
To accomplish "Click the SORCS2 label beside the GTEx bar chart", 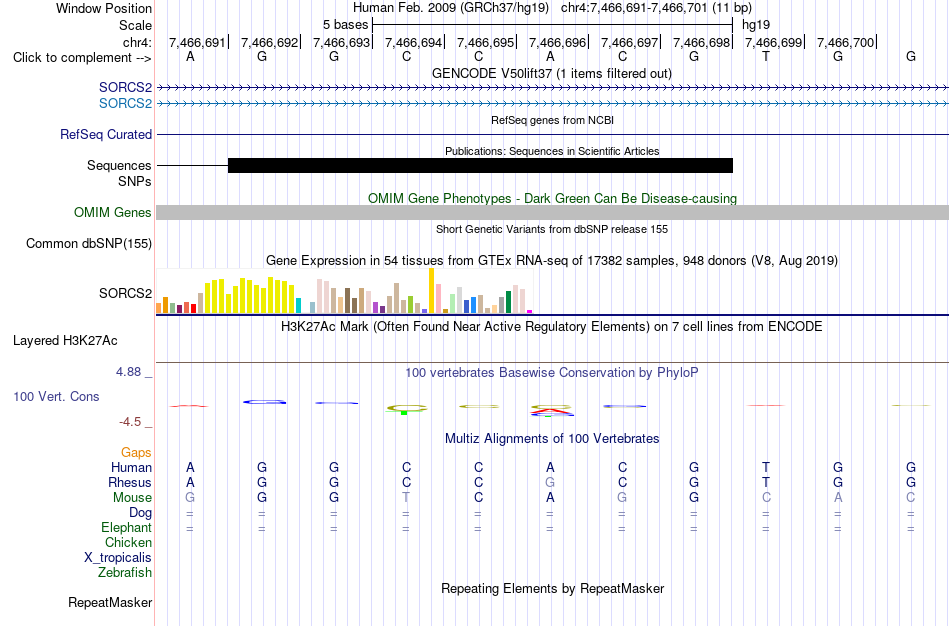I will [x=125, y=293].
